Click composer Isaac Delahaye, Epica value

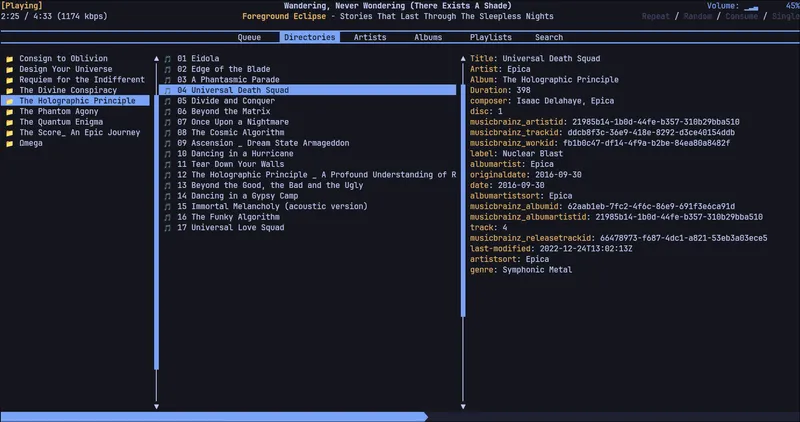point(565,101)
